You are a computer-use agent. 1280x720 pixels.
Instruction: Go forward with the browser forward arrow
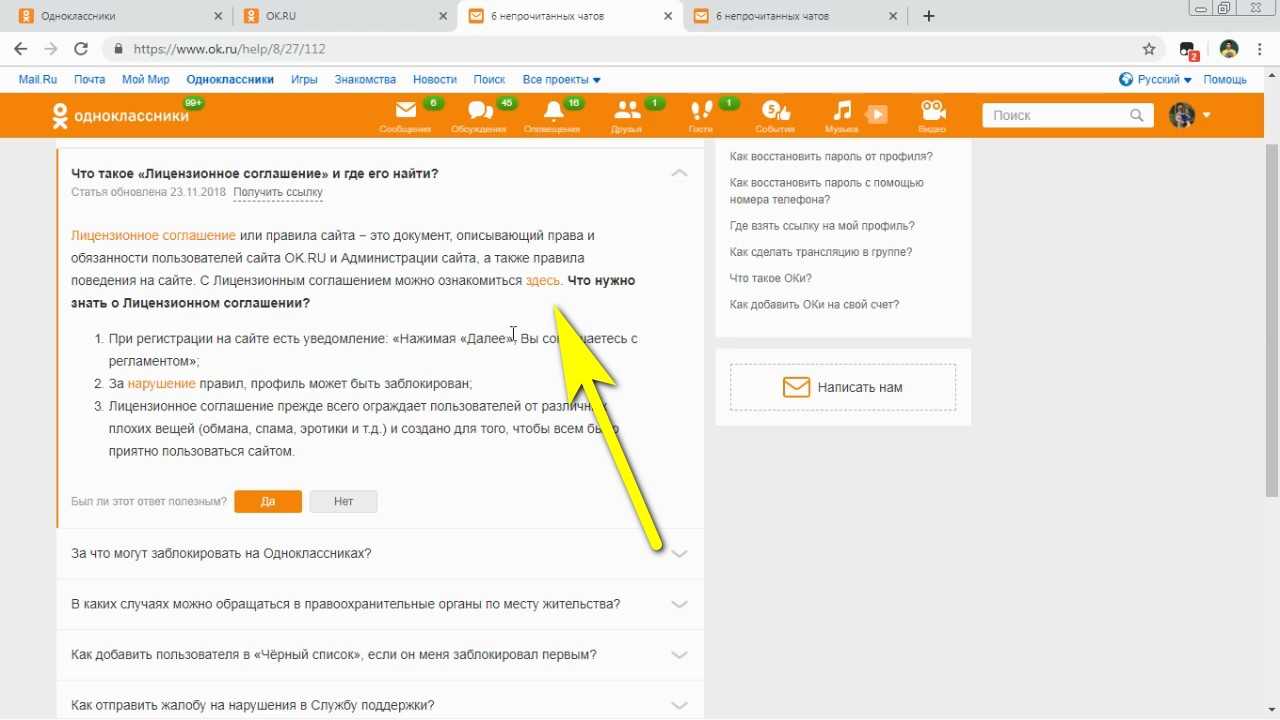(x=51, y=49)
